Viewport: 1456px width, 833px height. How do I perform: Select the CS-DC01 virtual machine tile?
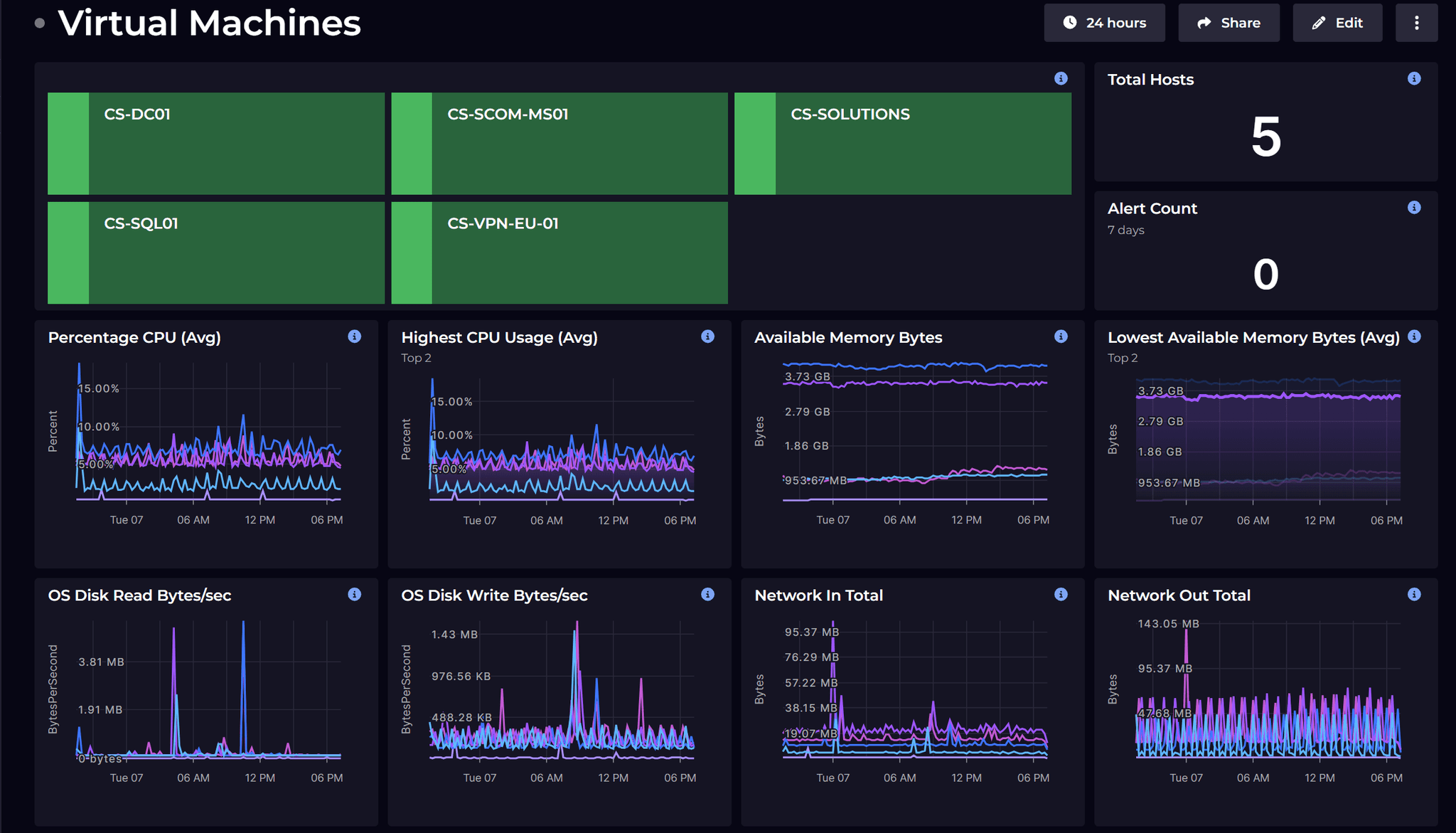pos(215,143)
